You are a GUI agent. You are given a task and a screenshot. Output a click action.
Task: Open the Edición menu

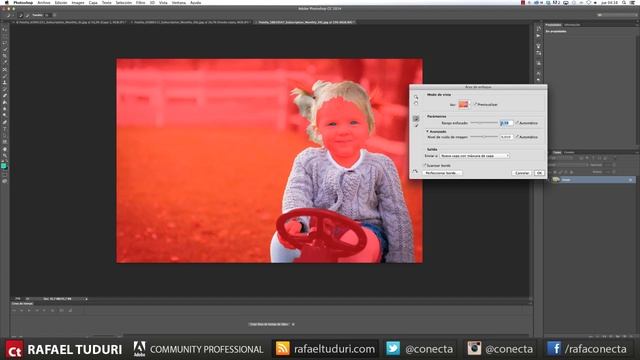point(61,2)
